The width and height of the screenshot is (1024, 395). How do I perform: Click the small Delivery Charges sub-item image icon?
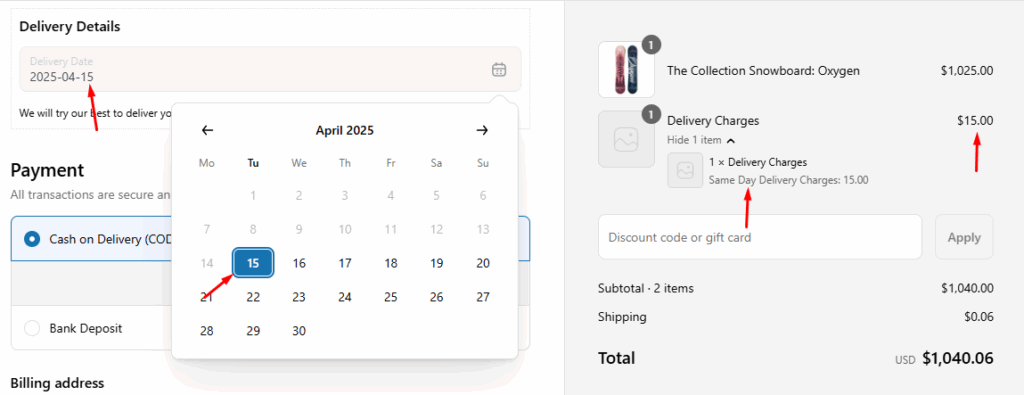pos(685,170)
